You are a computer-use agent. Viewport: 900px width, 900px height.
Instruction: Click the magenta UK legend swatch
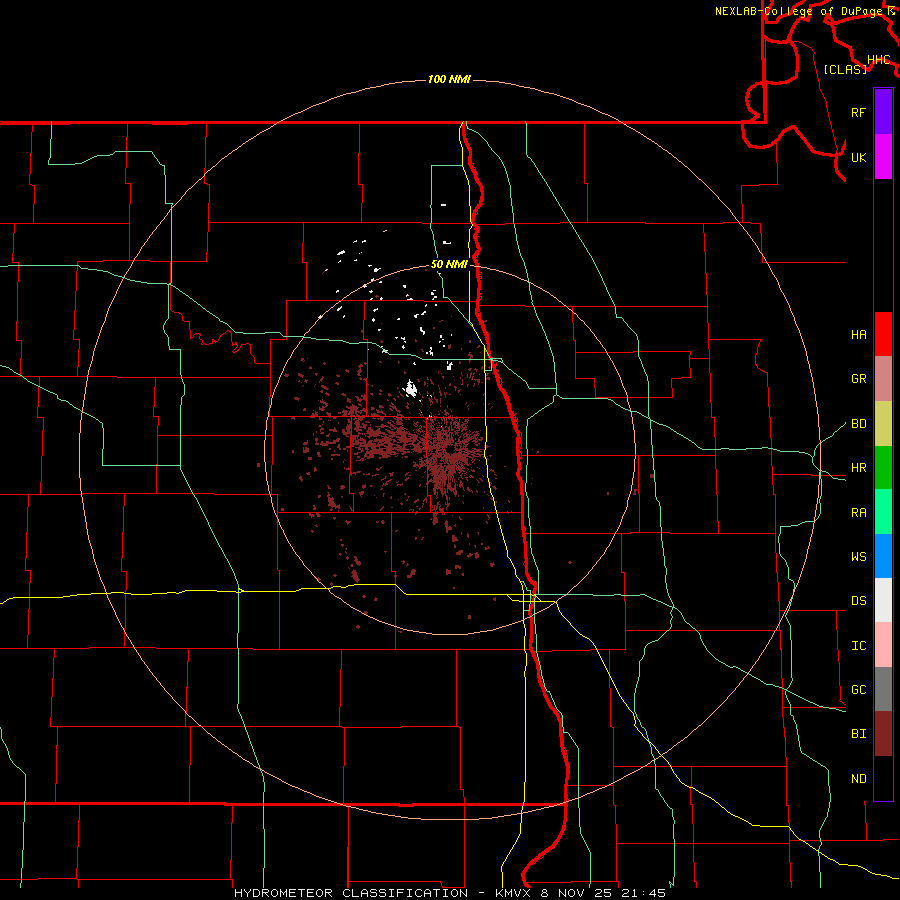(x=883, y=157)
